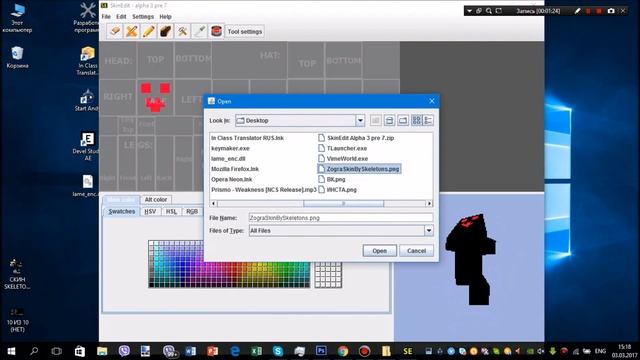Open Chrome from the taskbar
Viewport: 640px width, 360px height.
click(343, 351)
